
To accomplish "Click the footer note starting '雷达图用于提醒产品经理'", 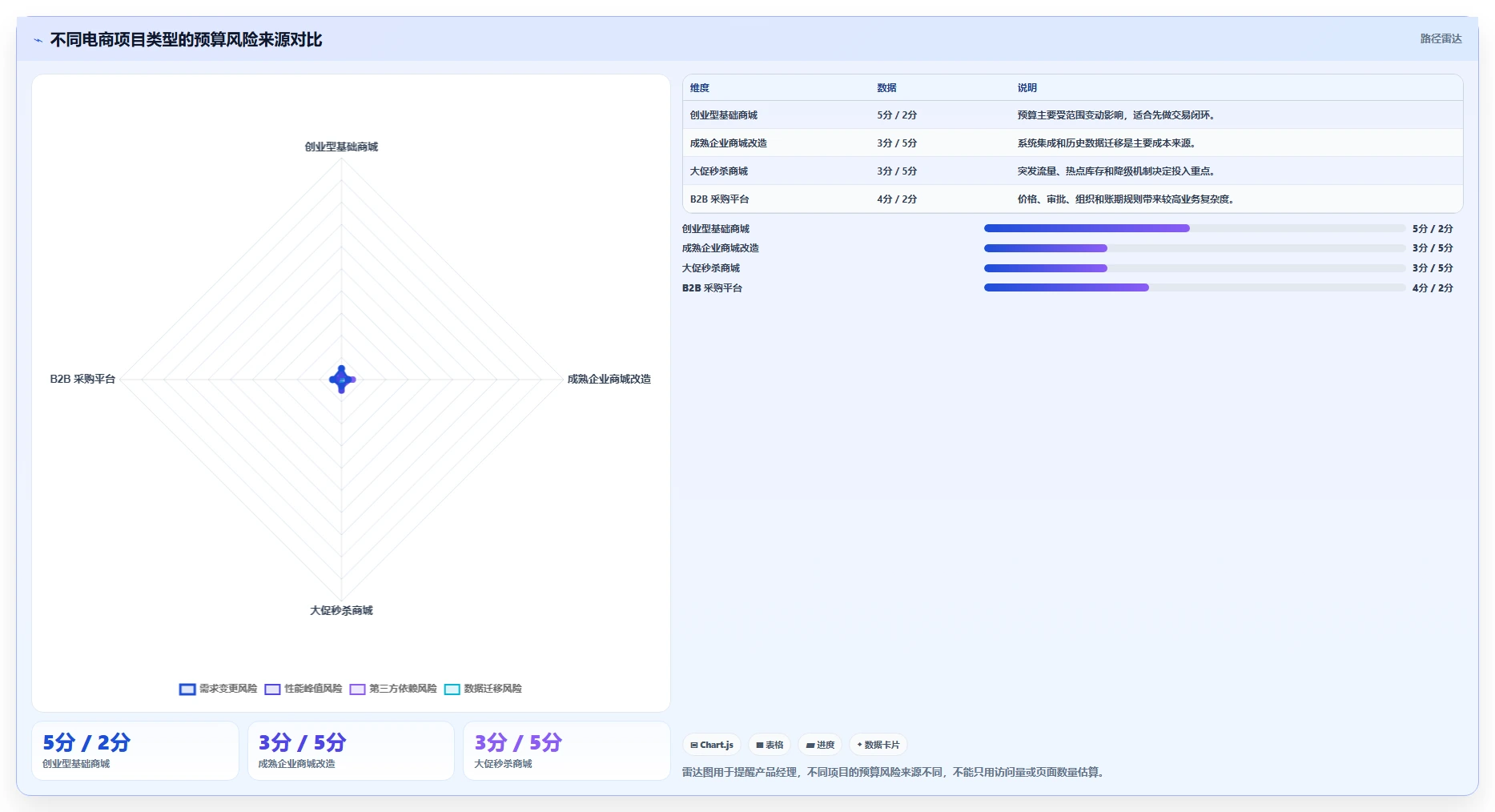I will click(894, 773).
